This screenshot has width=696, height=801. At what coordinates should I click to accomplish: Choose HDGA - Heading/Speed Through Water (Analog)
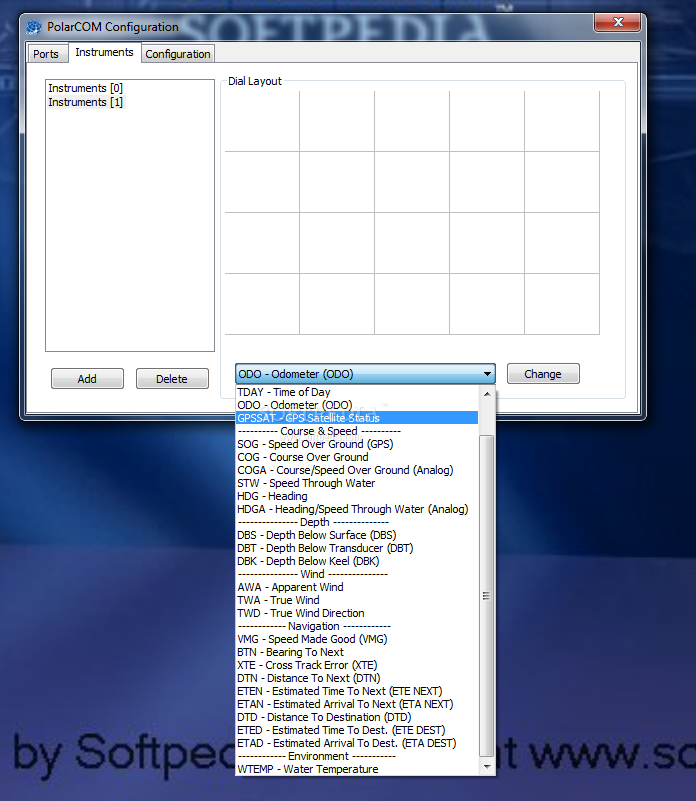coord(357,509)
